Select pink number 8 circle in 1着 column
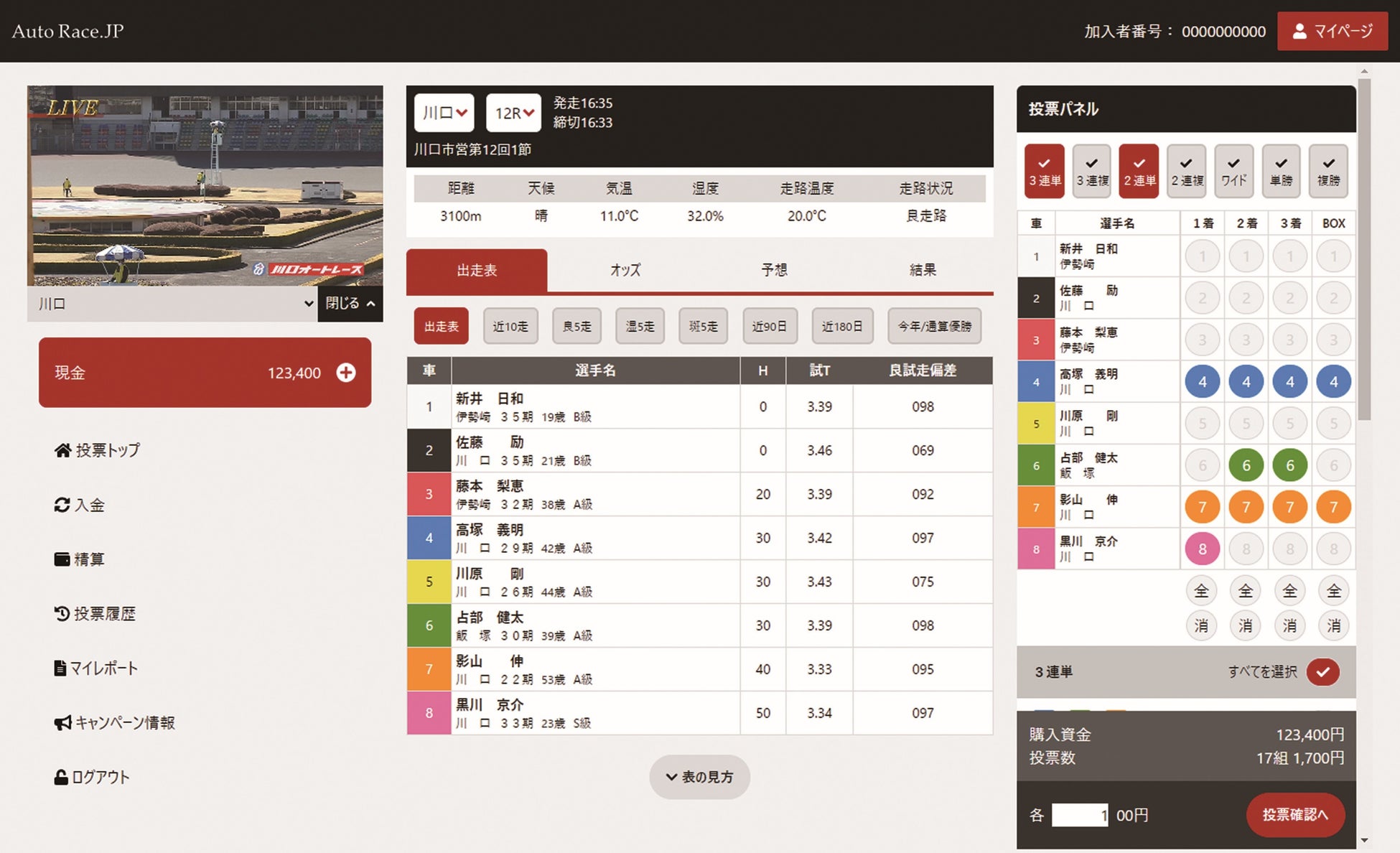This screenshot has height=853, width=1400. [x=1202, y=549]
